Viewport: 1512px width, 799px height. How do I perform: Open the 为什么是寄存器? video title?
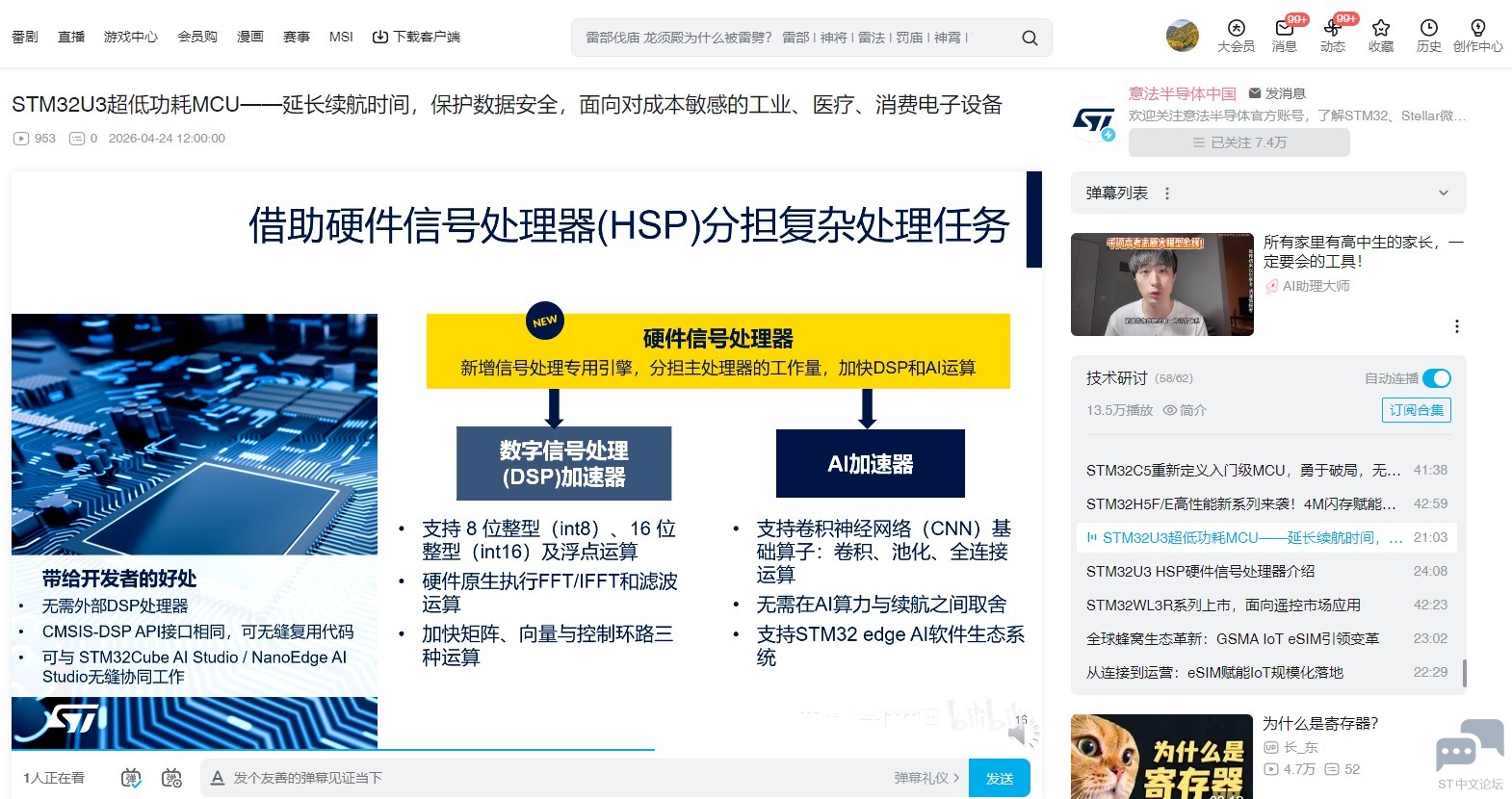(x=1320, y=723)
